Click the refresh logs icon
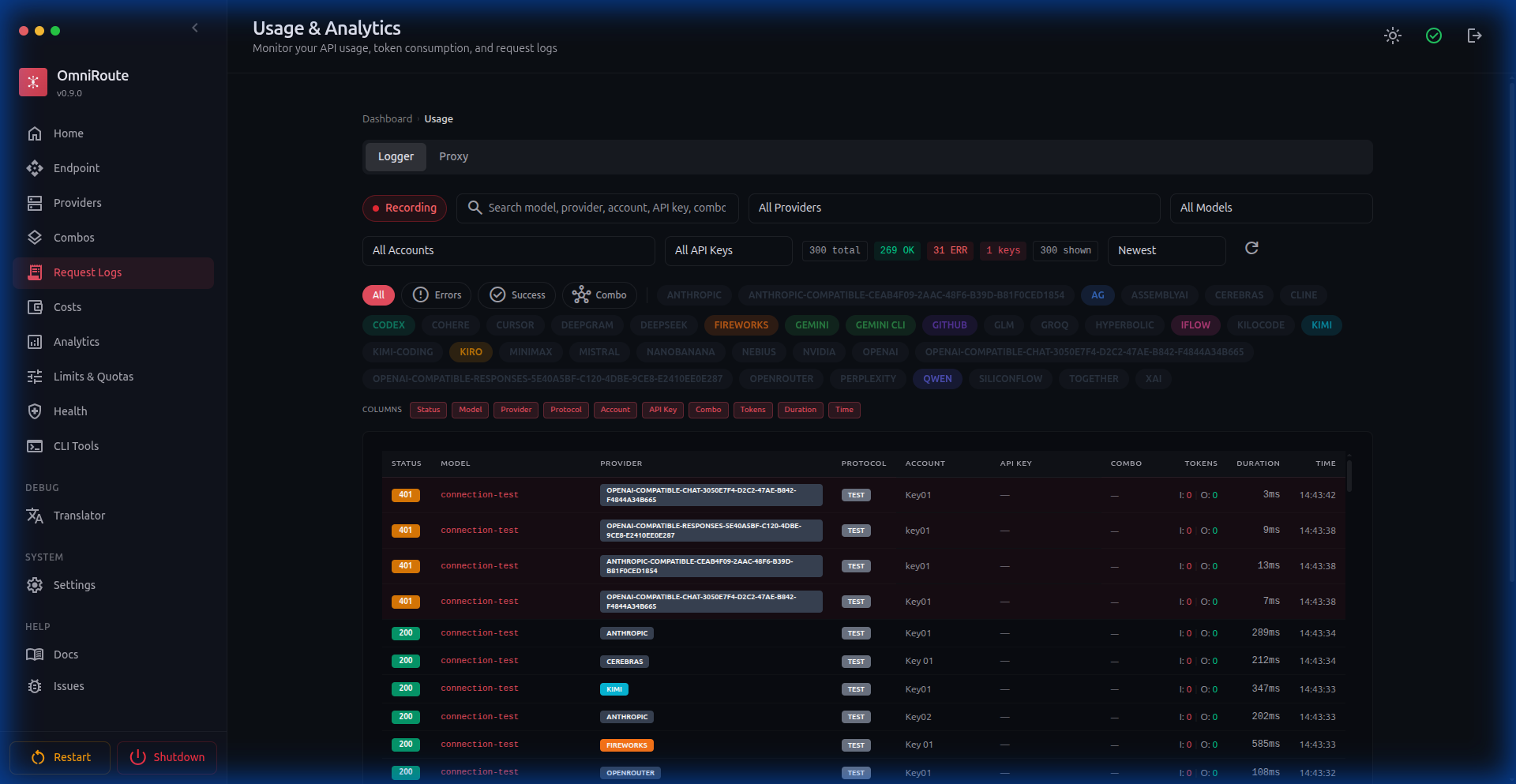 click(x=1251, y=249)
